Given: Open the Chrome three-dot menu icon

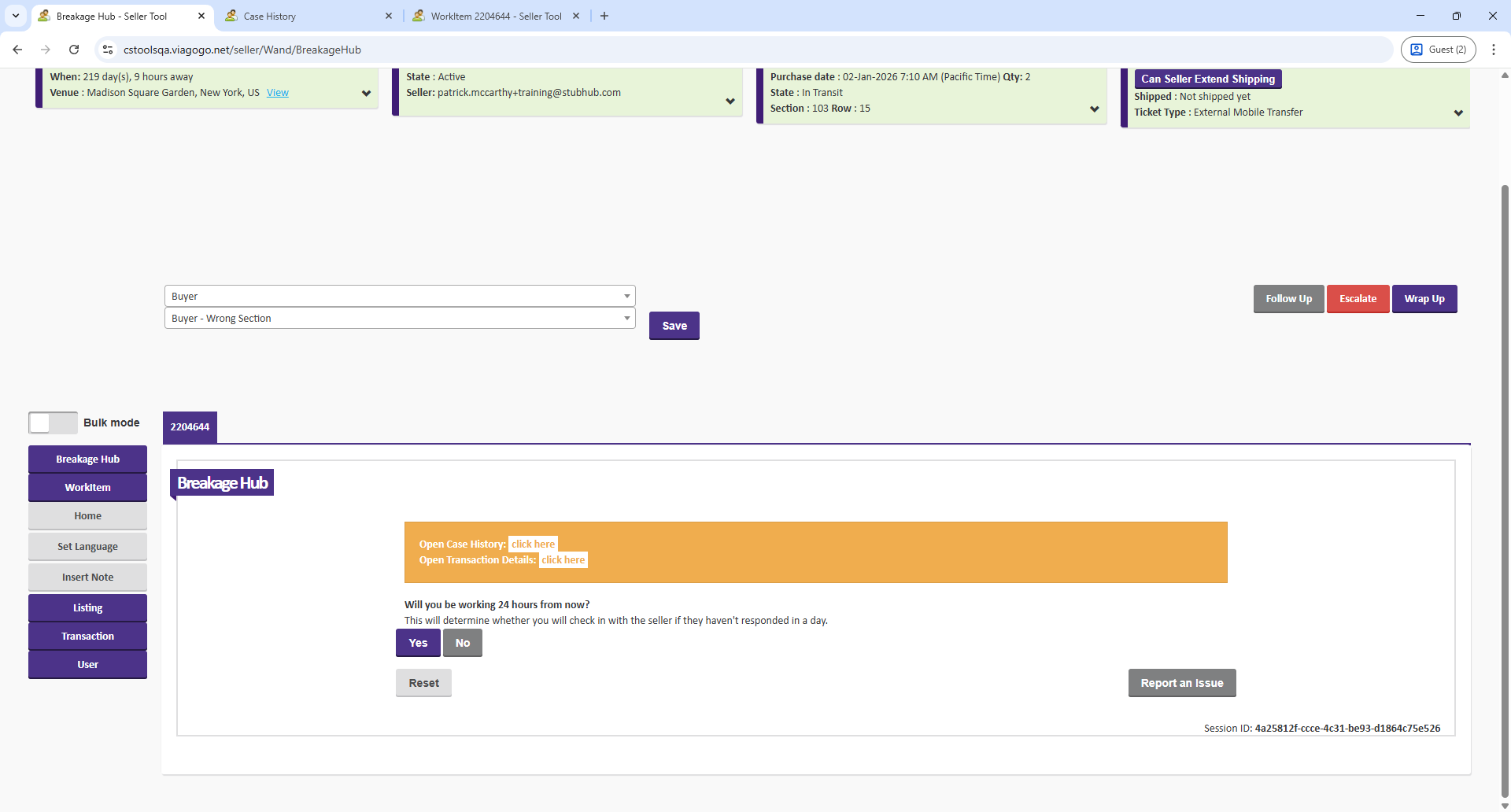Looking at the screenshot, I should point(1493,50).
